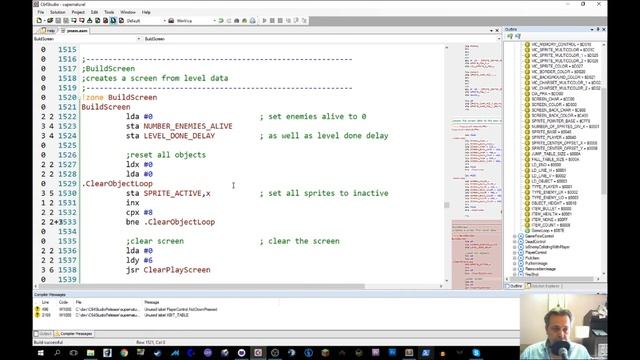Click the editor horizontal scrollbar
This screenshot has height=360, width=640.
pos(239,286)
